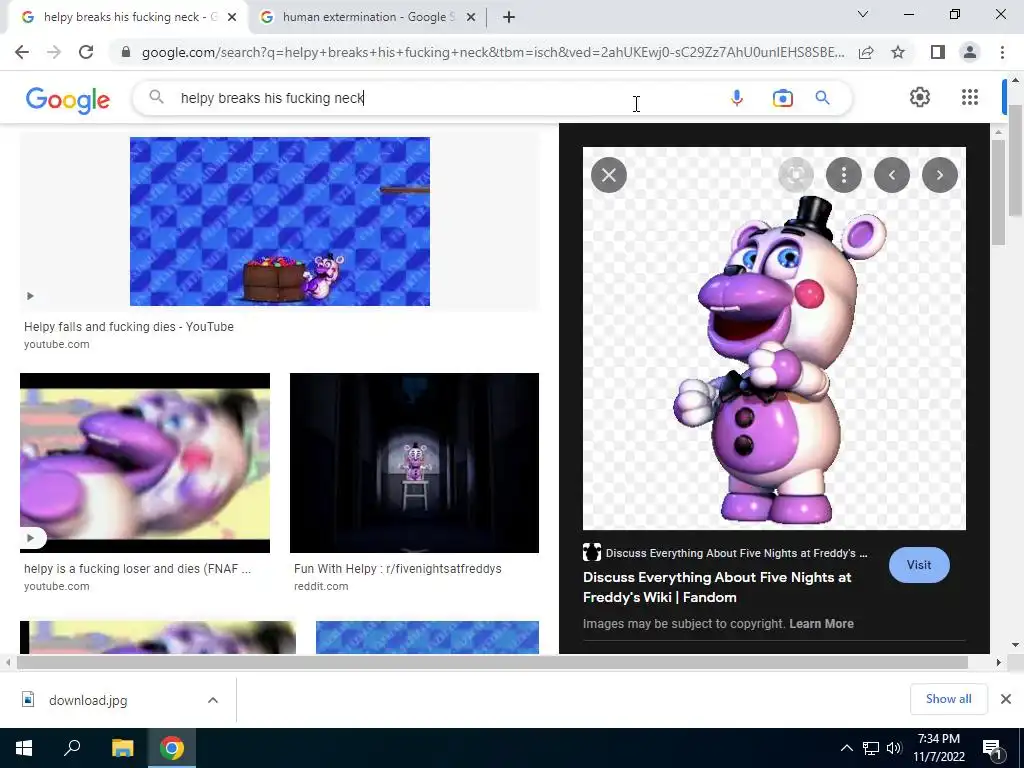
Task: Click the Google logo
Action: click(x=68, y=99)
